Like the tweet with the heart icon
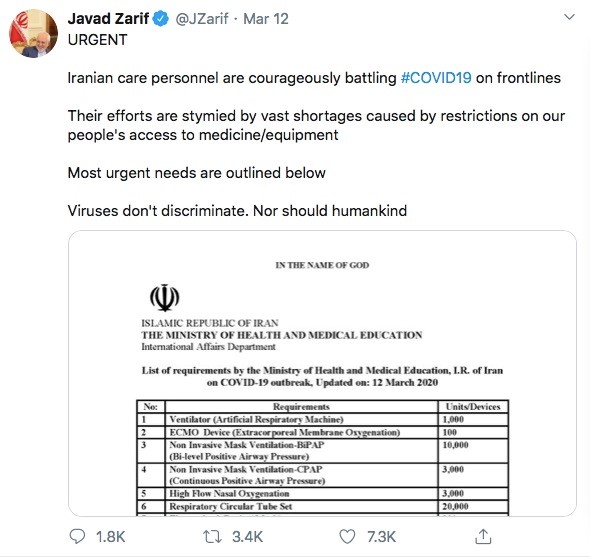590x559 pixels. coord(347,536)
